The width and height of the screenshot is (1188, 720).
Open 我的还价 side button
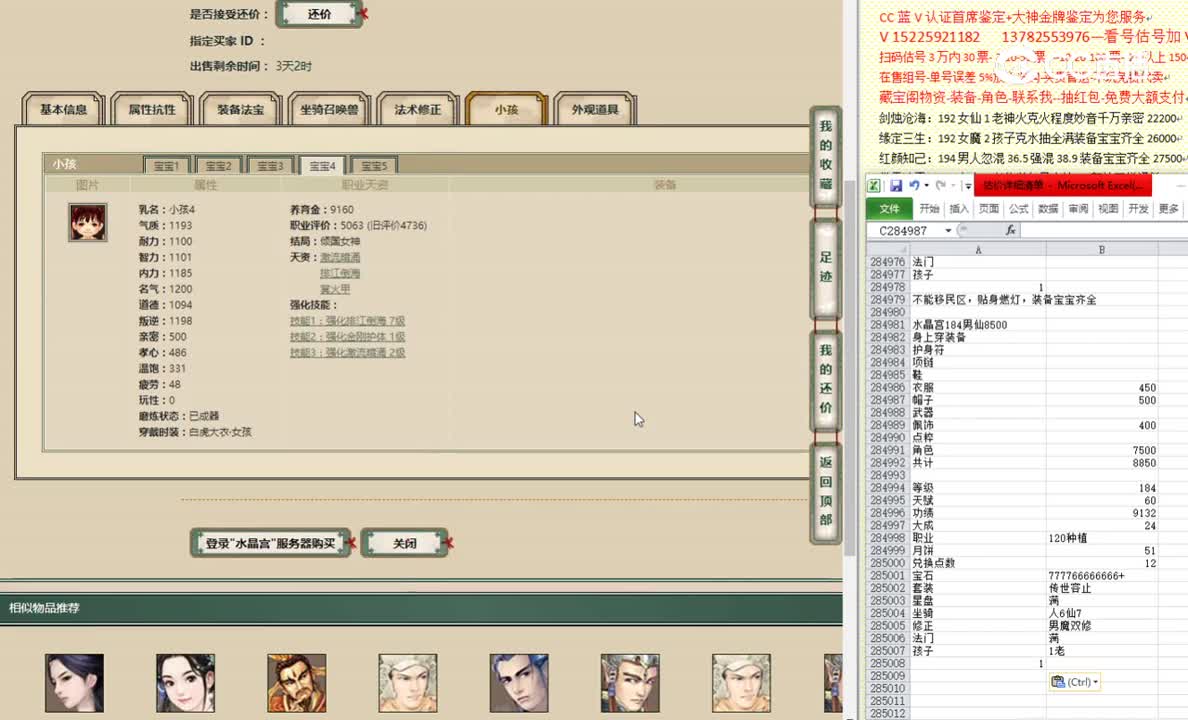(826, 379)
